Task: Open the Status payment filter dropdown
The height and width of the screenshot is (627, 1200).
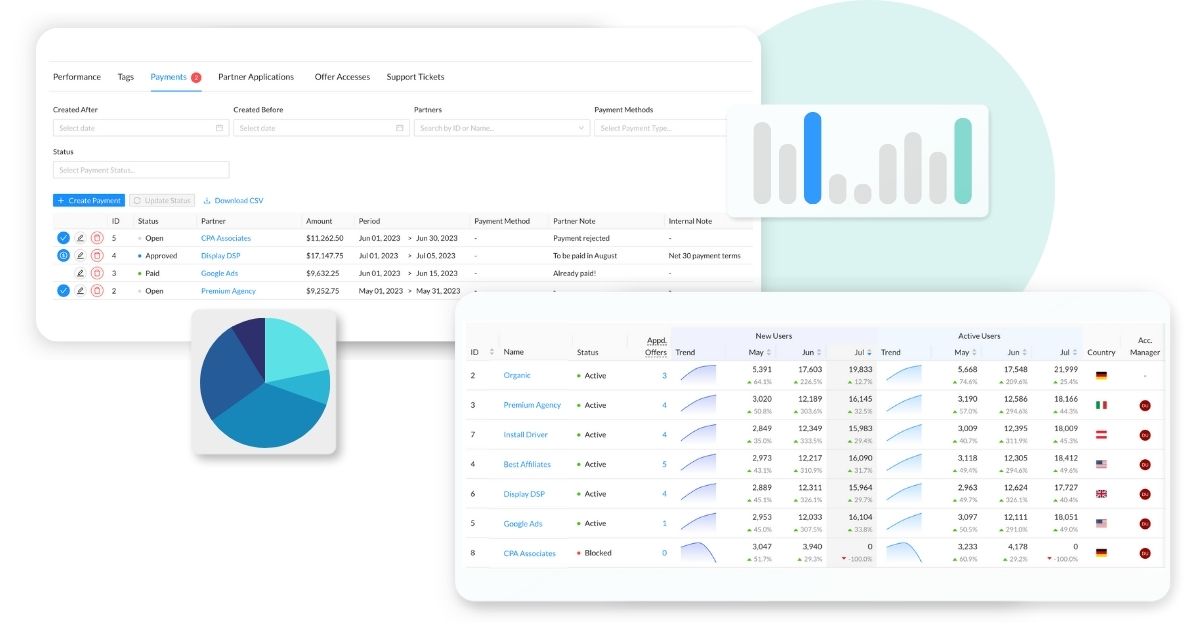Action: tap(141, 170)
